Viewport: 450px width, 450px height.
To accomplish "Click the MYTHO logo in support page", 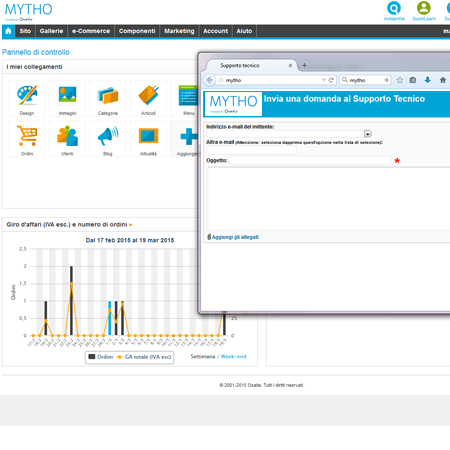I will 233,104.
